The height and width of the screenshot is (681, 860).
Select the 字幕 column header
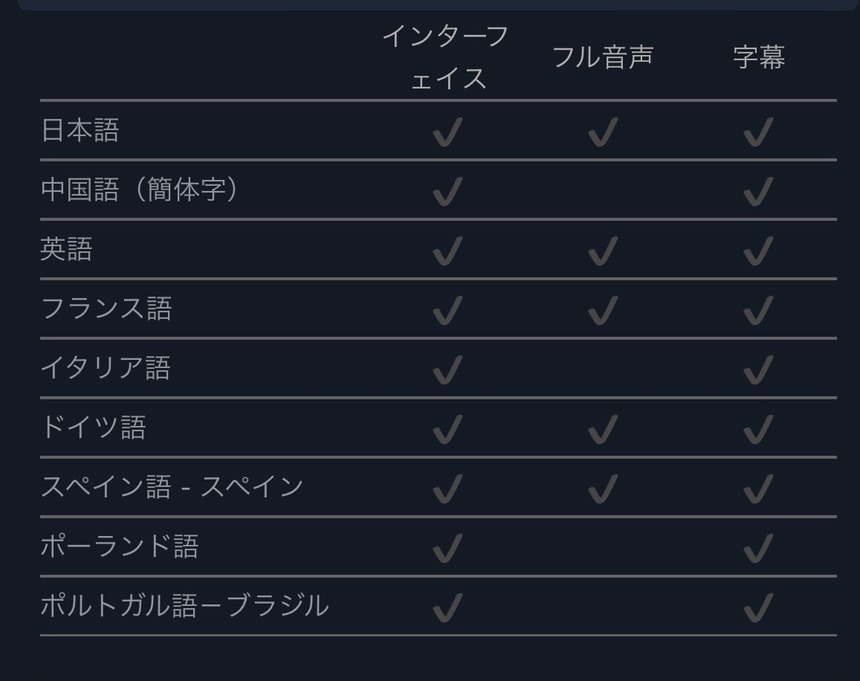759,57
